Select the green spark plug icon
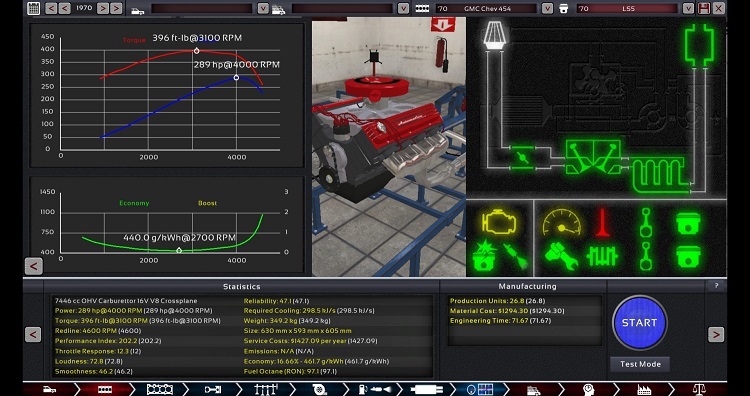Screen dimensions: 750x396 (516, 256)
